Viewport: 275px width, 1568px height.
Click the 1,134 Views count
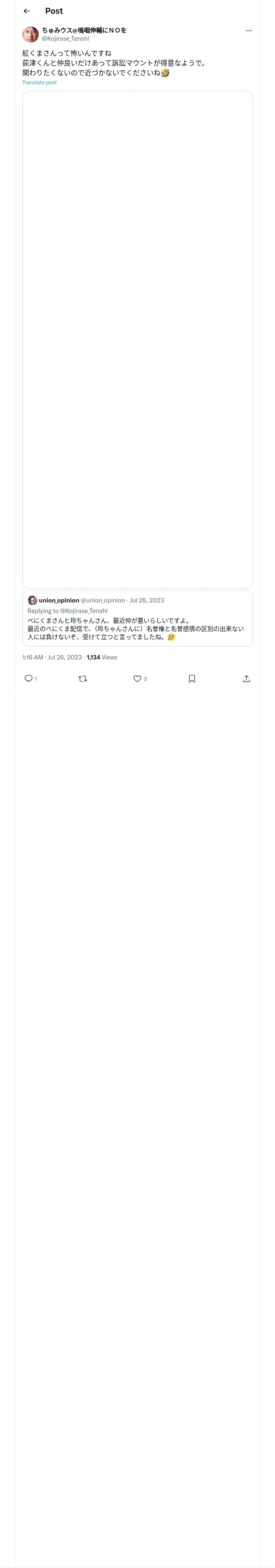click(102, 657)
